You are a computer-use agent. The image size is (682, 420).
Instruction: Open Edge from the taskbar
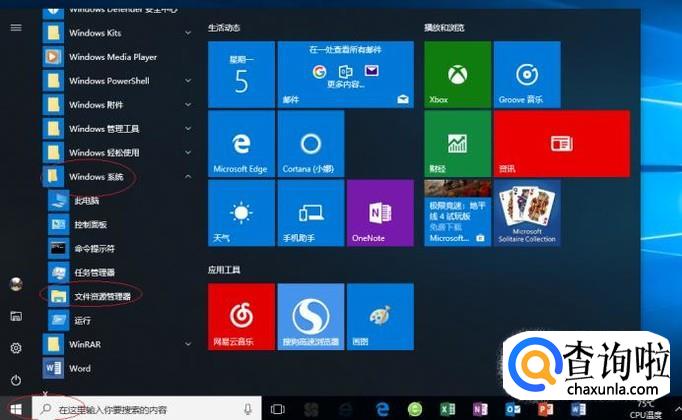pos(382,409)
